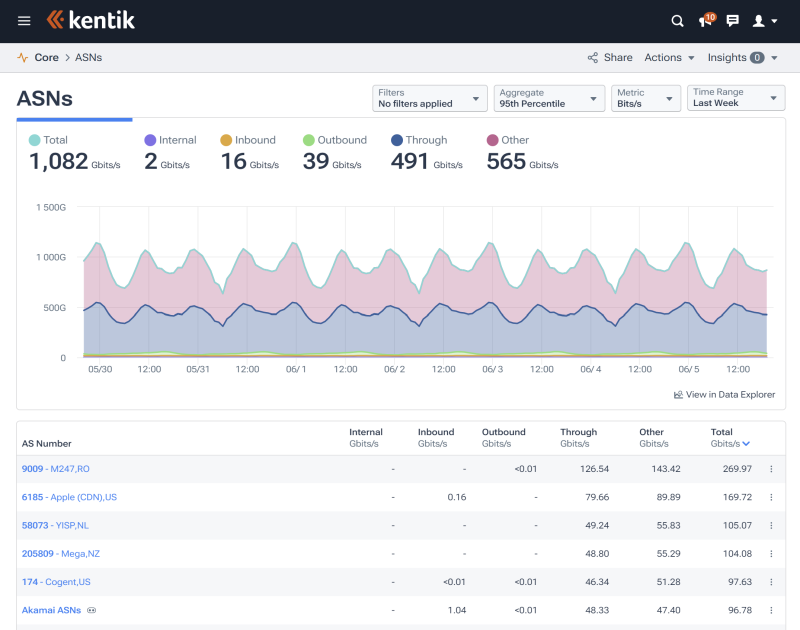Open AS 6185 - Apple (CDN),US
Image resolution: width=800 pixels, height=630 pixels.
click(x=69, y=497)
